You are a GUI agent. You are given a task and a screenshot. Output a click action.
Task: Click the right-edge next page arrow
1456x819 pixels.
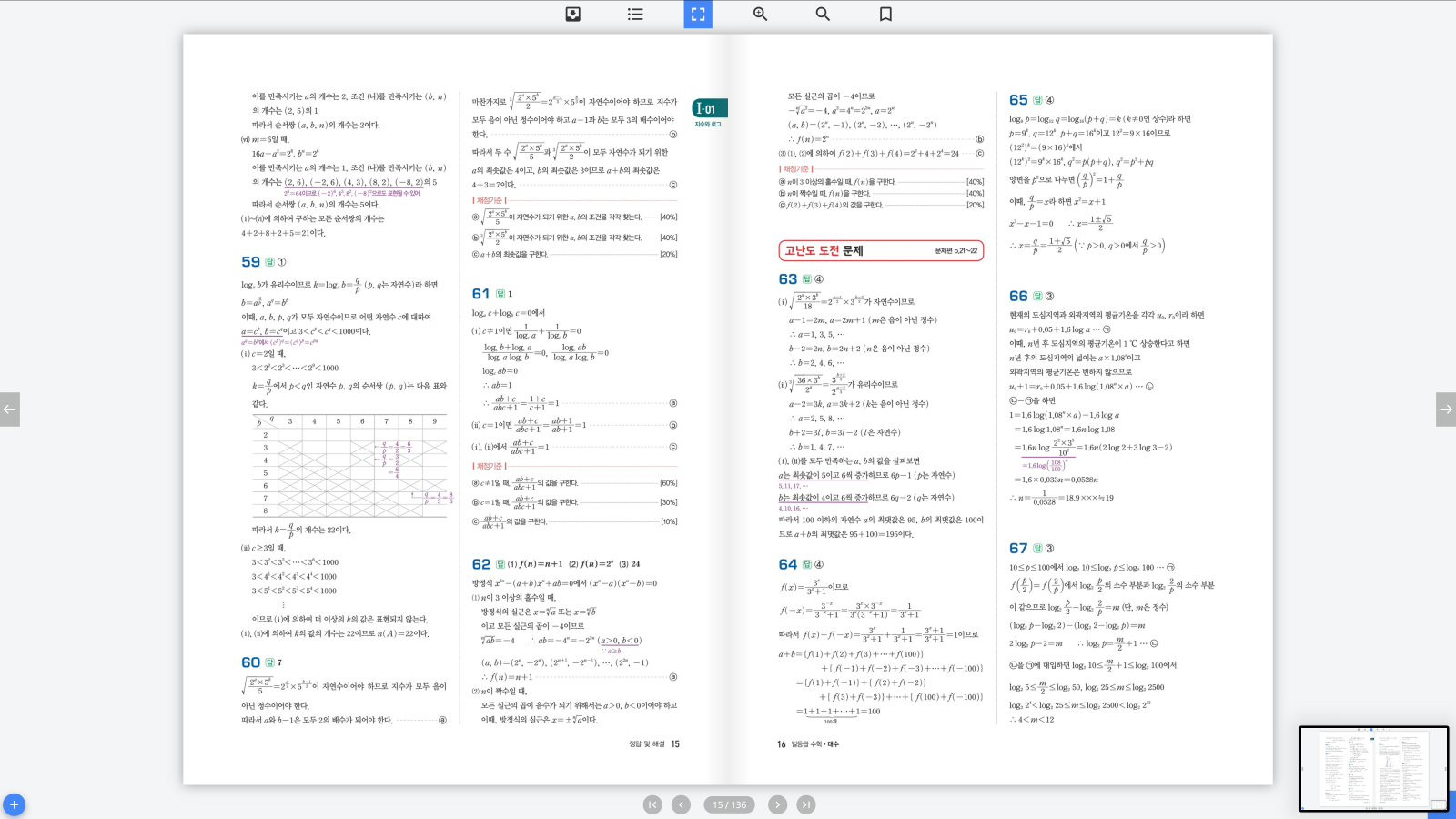1445,409
